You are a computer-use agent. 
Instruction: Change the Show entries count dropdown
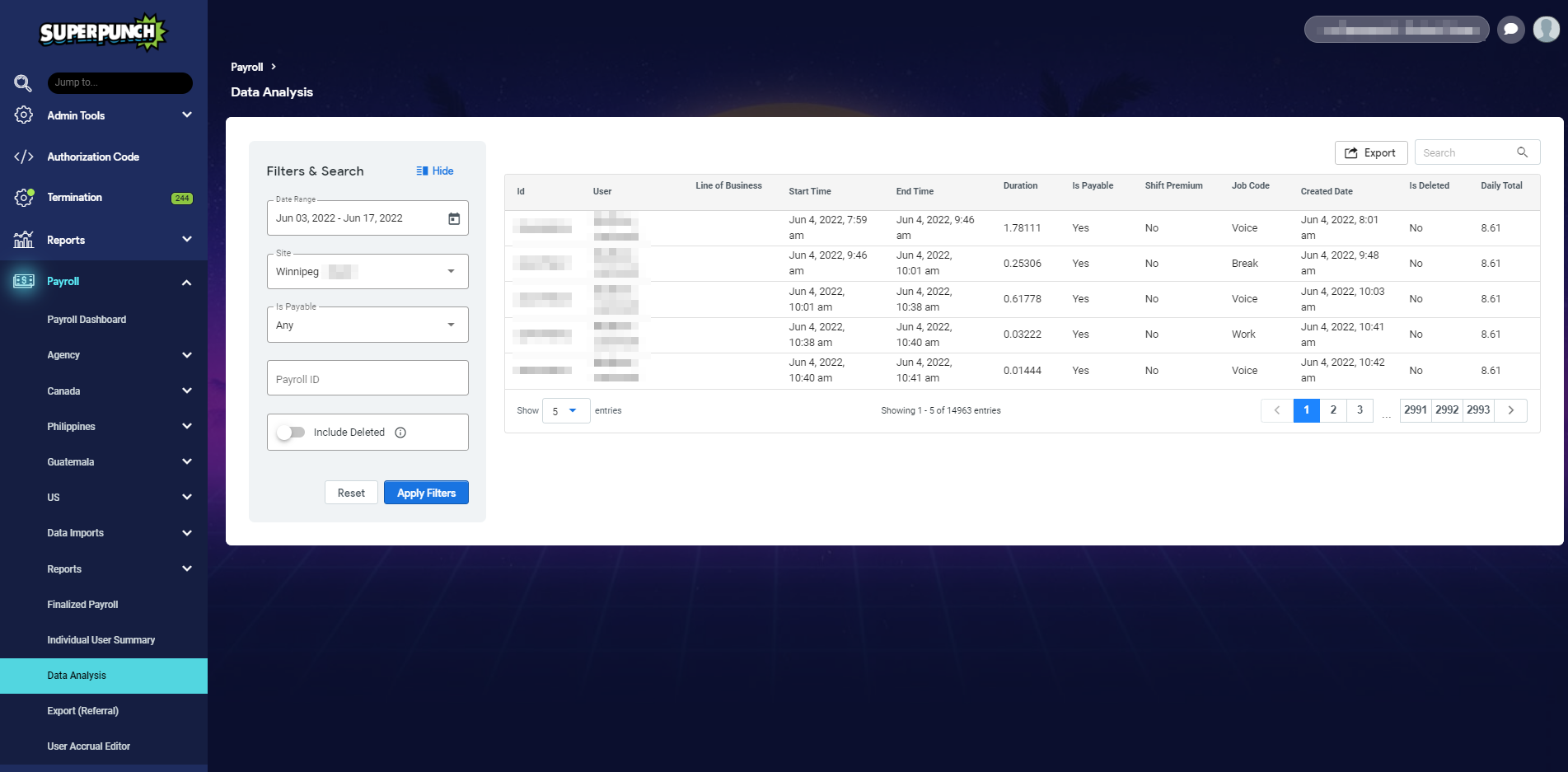tap(565, 410)
